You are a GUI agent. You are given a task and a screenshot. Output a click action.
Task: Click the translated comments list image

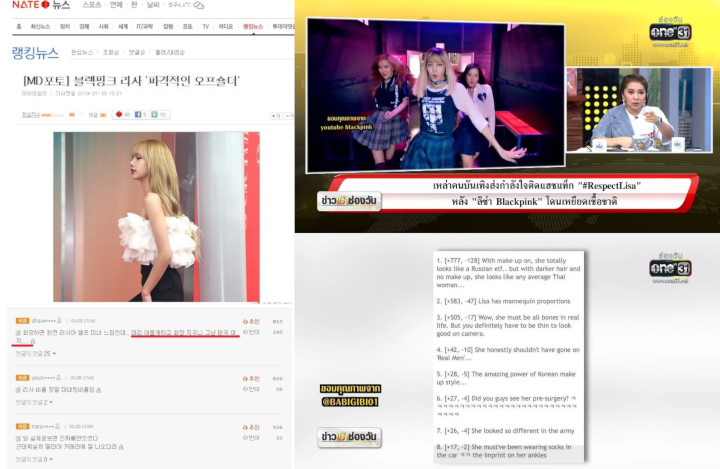click(x=509, y=356)
